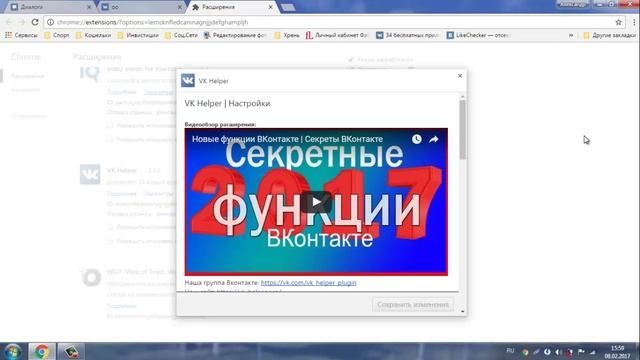Open the Сервисы apps shortcut

pyautogui.click(x=21, y=36)
